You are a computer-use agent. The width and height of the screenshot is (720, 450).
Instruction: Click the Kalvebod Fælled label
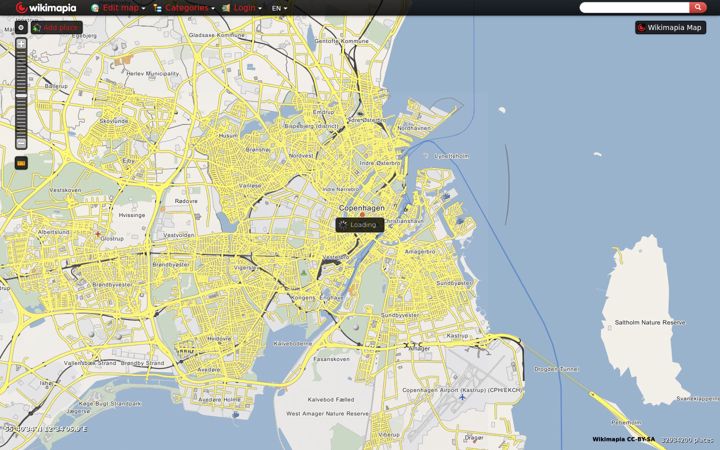tap(331, 399)
